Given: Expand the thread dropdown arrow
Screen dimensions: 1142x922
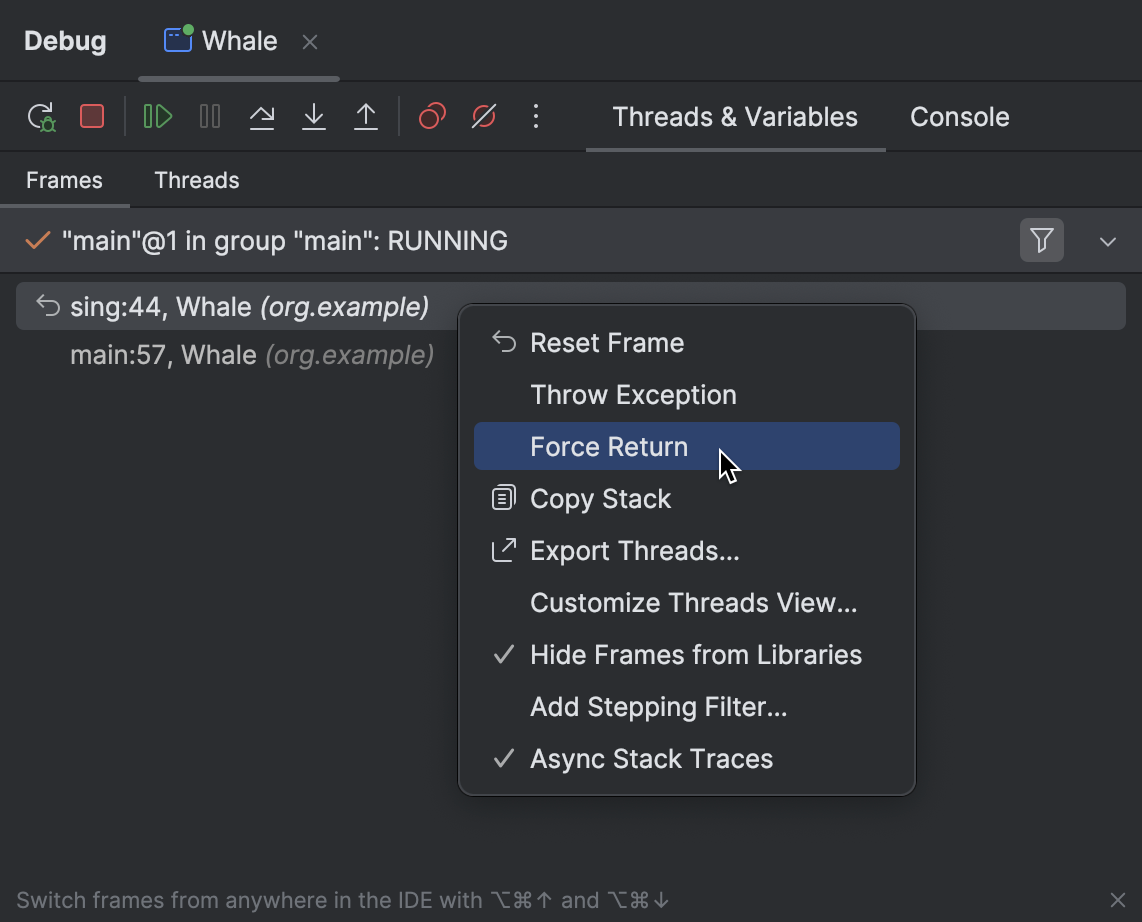Looking at the screenshot, I should coord(1107,240).
